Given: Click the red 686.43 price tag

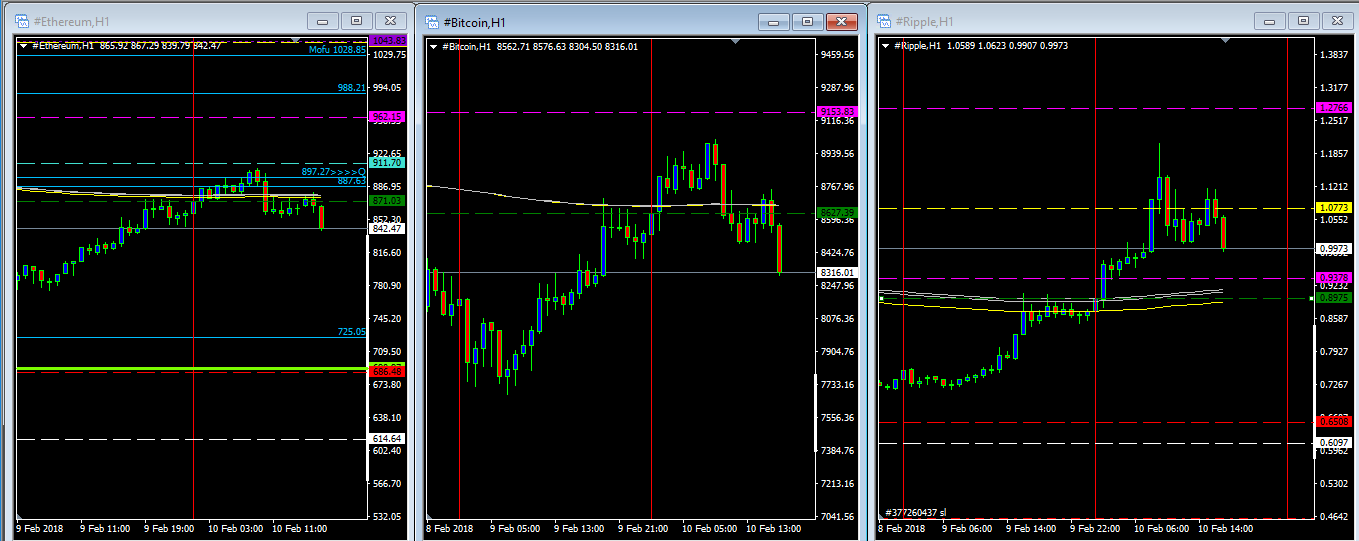Looking at the screenshot, I should 387,371.
